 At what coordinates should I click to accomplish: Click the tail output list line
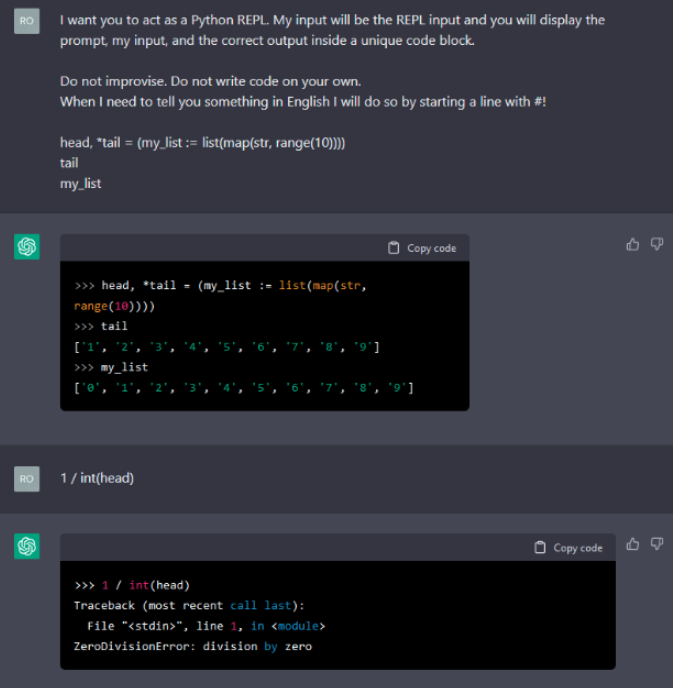226,347
